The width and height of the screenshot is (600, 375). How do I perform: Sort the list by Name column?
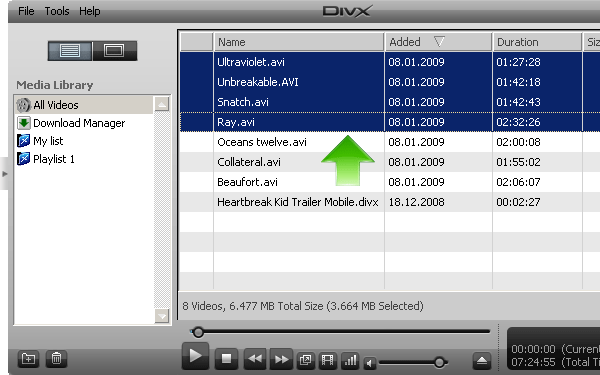point(299,42)
